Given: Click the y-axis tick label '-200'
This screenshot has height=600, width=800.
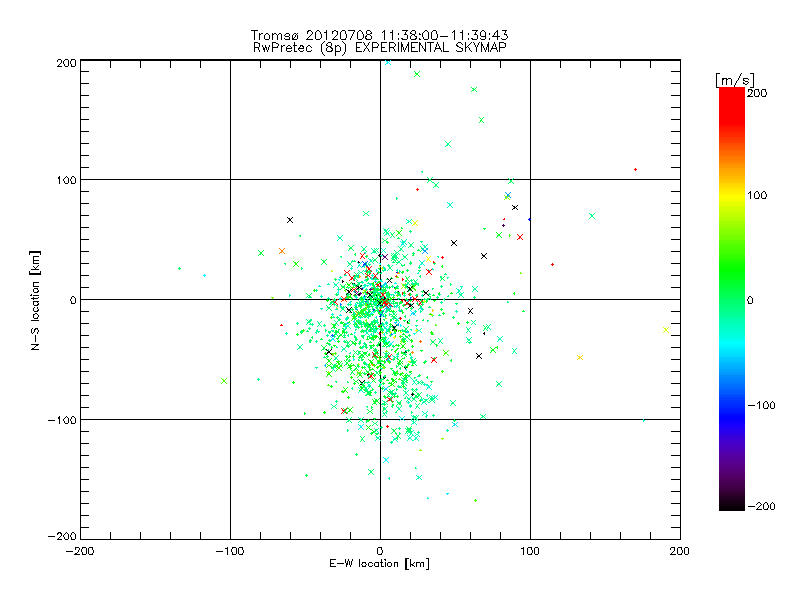Looking at the screenshot, I should tap(62, 536).
